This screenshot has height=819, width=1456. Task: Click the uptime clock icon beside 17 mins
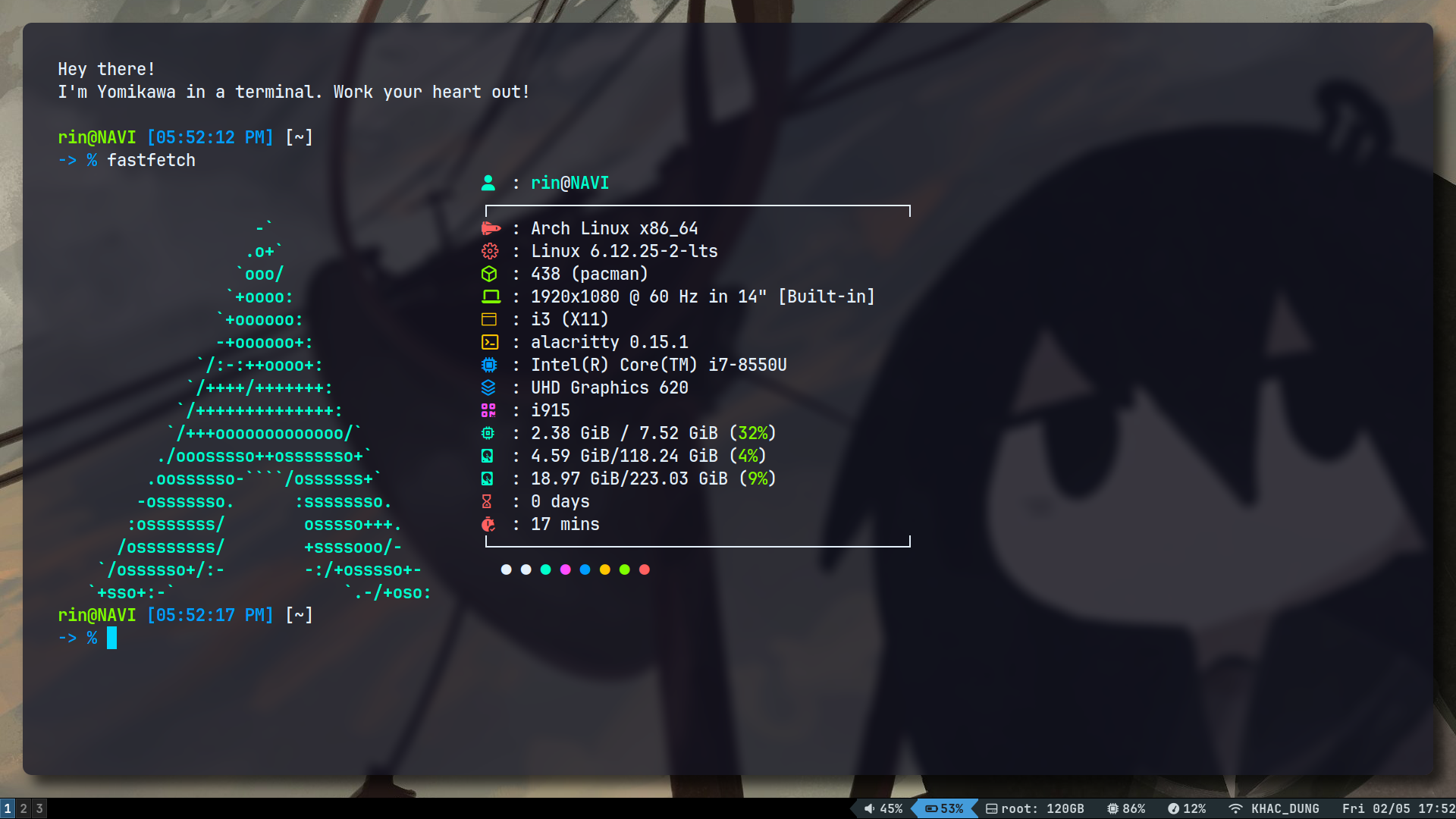pyautogui.click(x=488, y=524)
